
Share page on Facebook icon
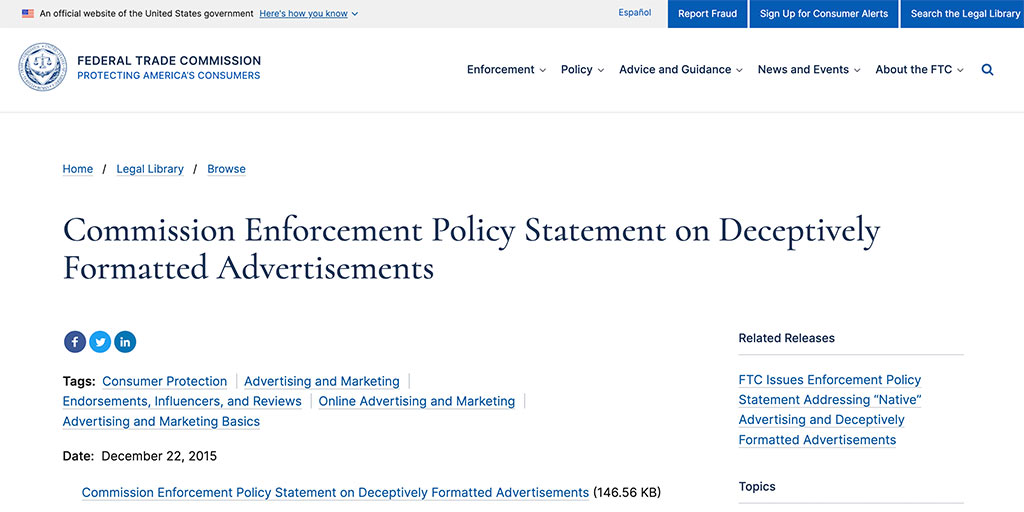point(75,342)
